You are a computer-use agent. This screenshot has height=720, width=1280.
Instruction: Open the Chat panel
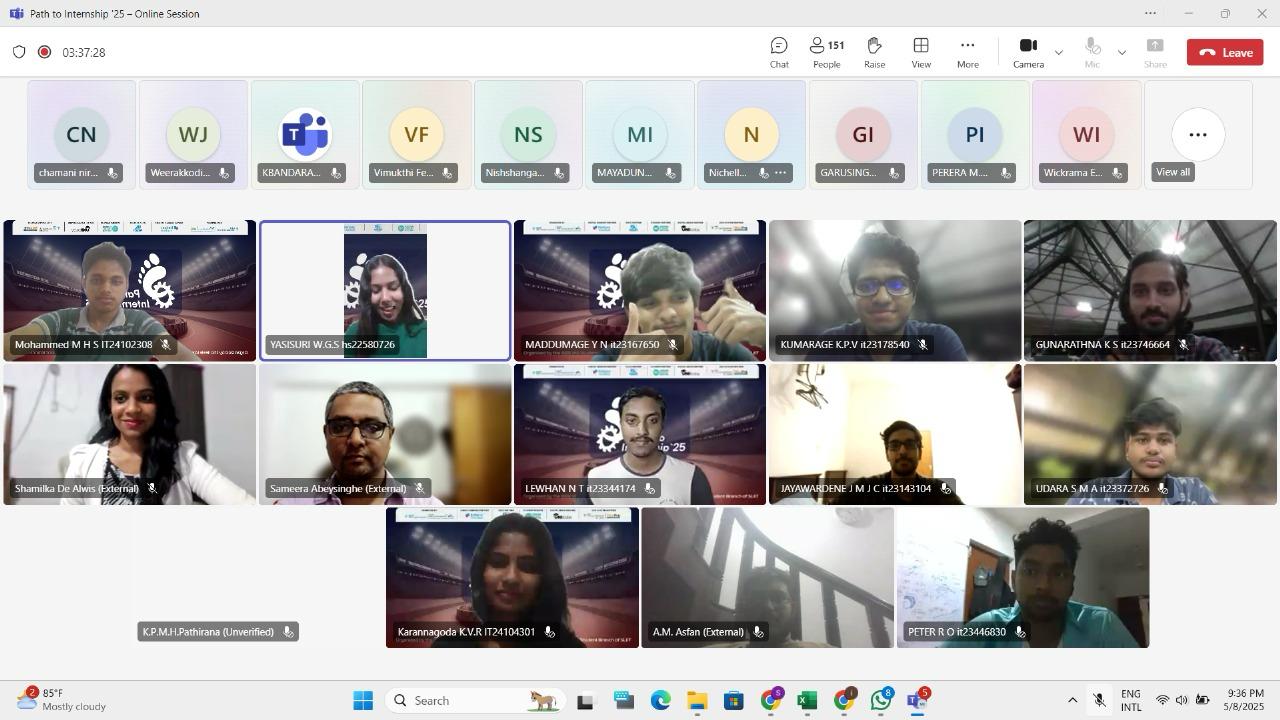coord(779,53)
